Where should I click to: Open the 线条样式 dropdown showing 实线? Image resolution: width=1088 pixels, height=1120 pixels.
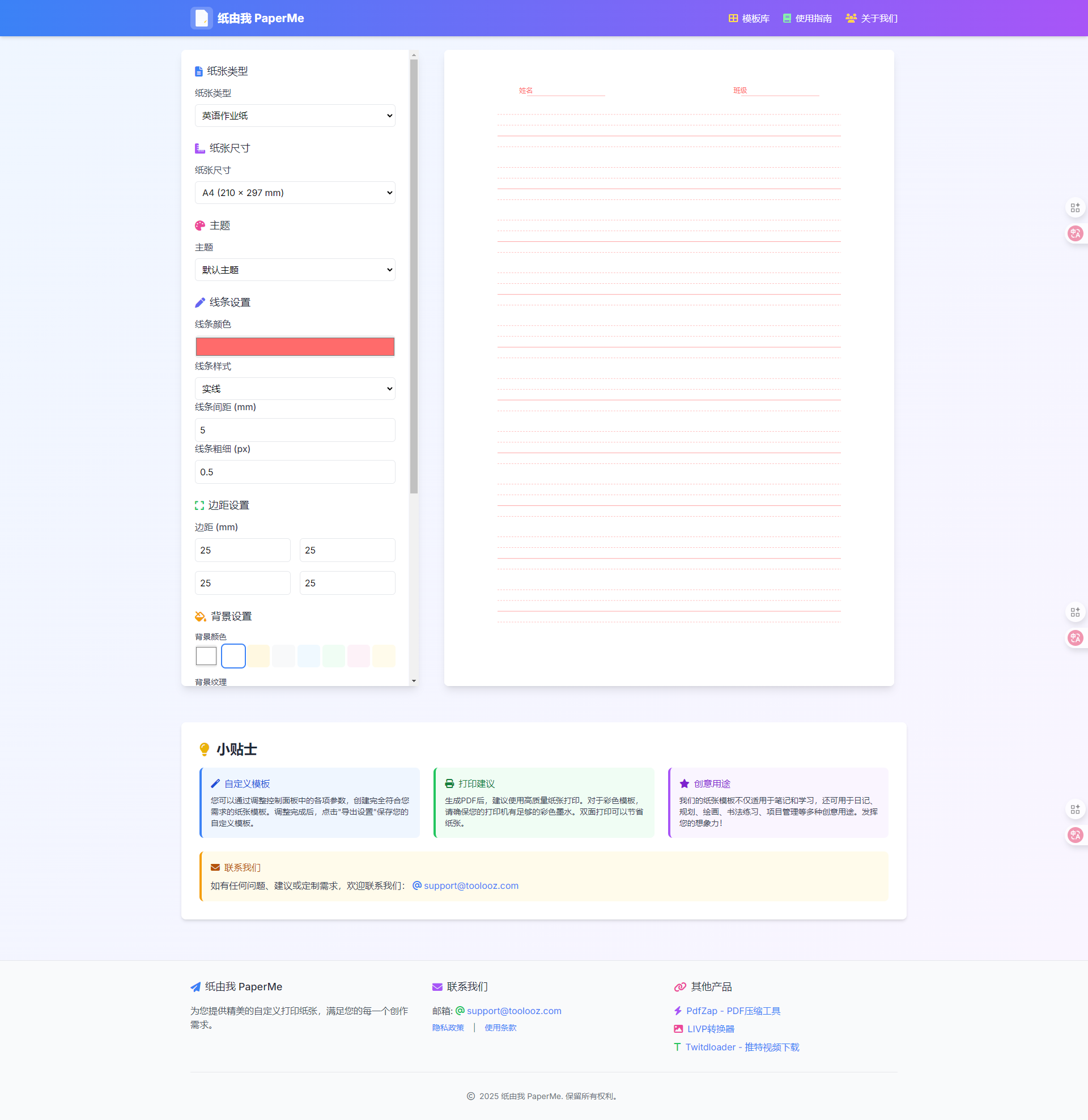pos(295,388)
